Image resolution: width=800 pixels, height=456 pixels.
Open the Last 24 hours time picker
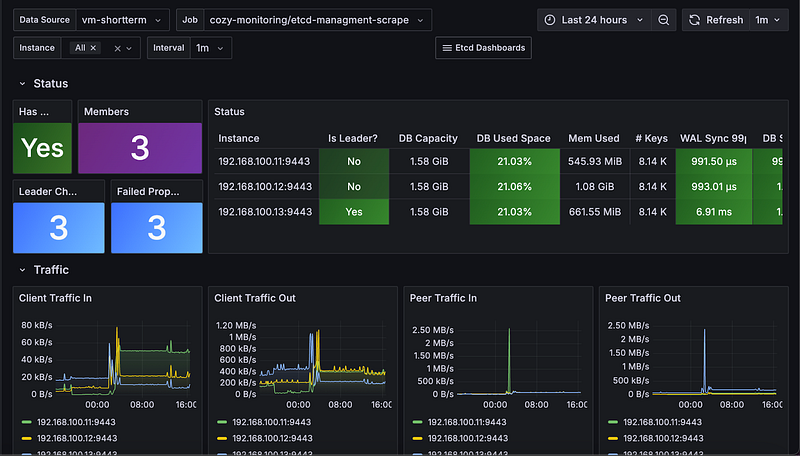[x=594, y=20]
